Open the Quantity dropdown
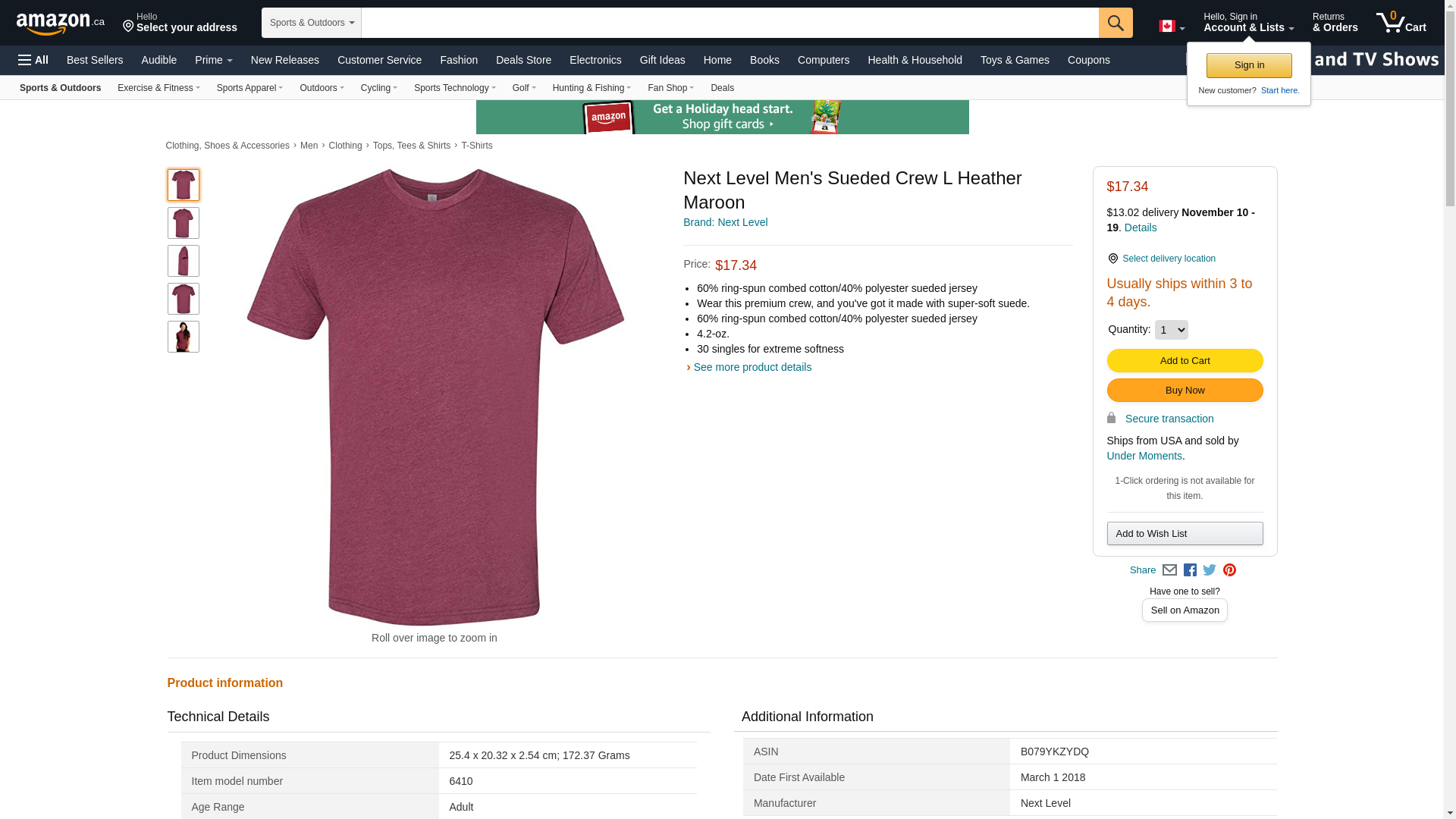1456x819 pixels. click(1171, 330)
